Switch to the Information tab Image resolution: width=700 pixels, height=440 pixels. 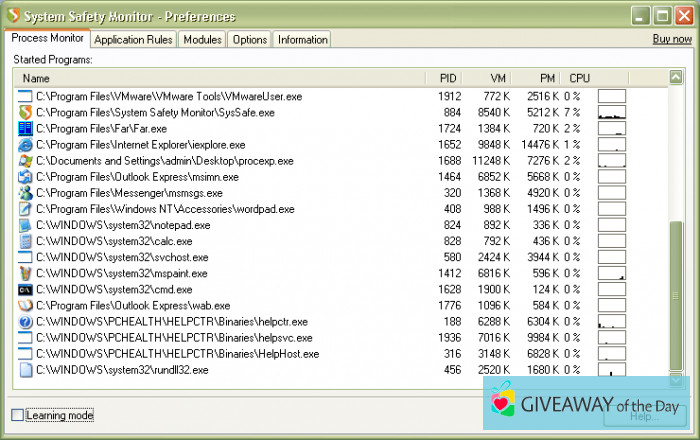pyautogui.click(x=302, y=40)
